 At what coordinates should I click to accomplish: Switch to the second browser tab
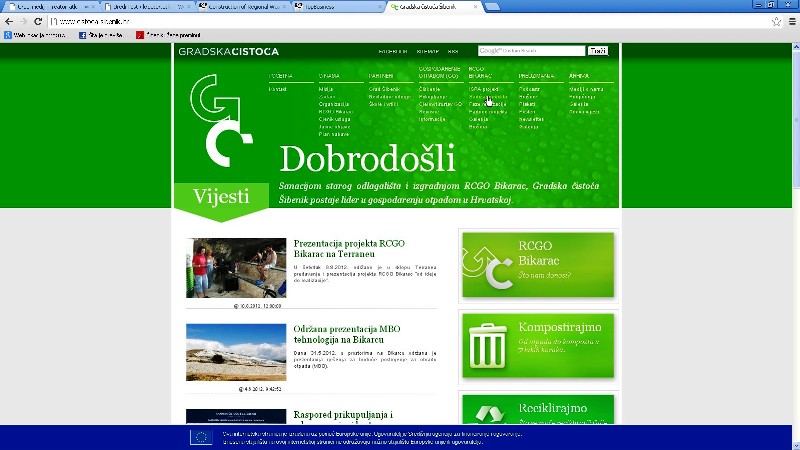(x=147, y=7)
